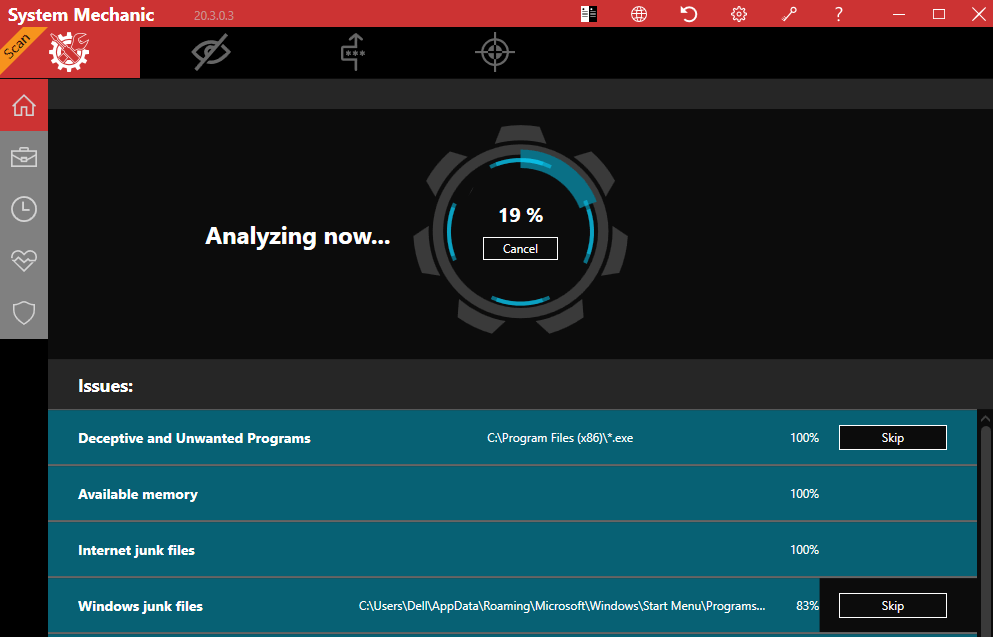Screen dimensions: 993x637
Task: Click the undo arrow icon in title bar
Action: point(689,14)
